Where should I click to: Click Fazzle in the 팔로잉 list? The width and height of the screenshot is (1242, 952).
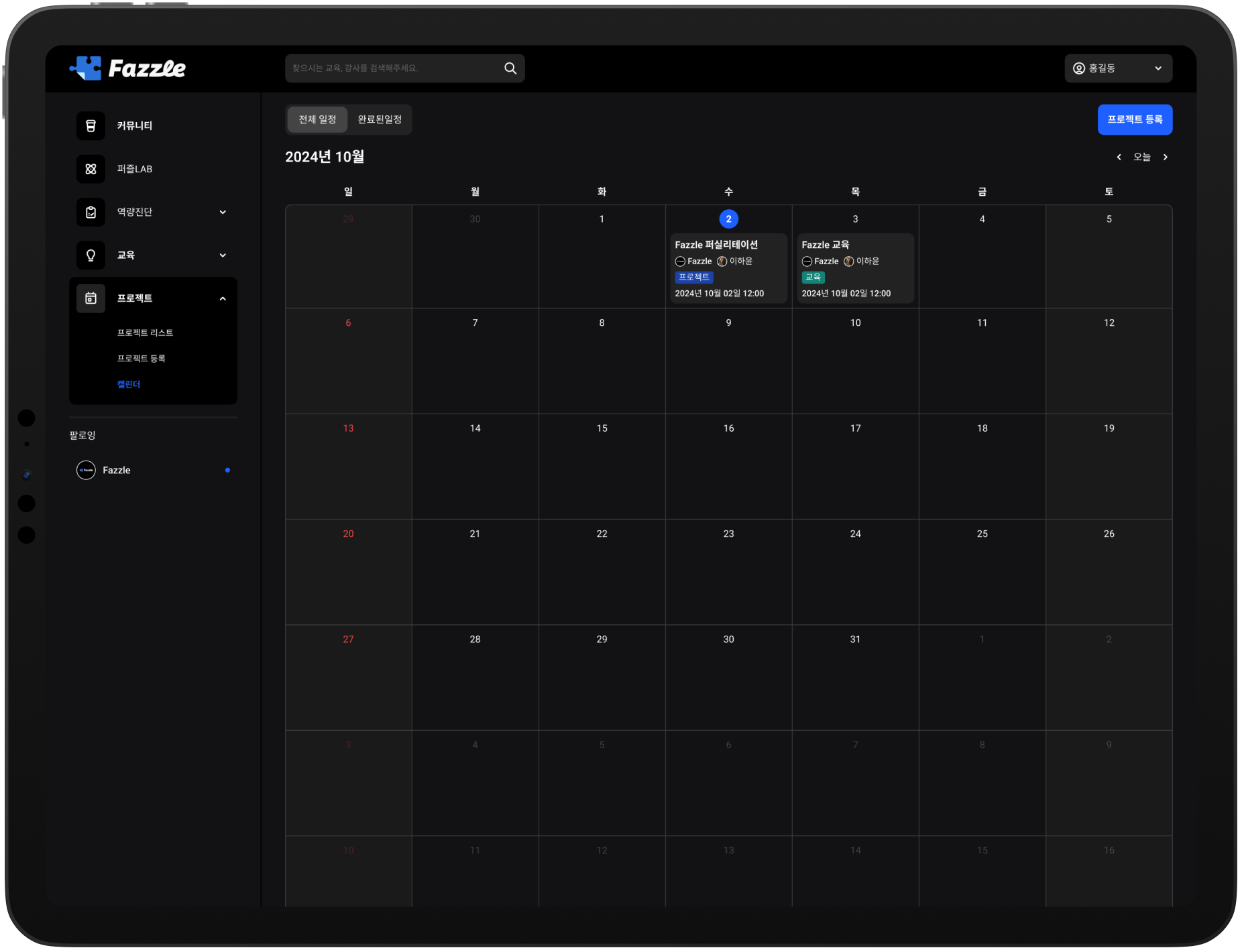click(117, 471)
